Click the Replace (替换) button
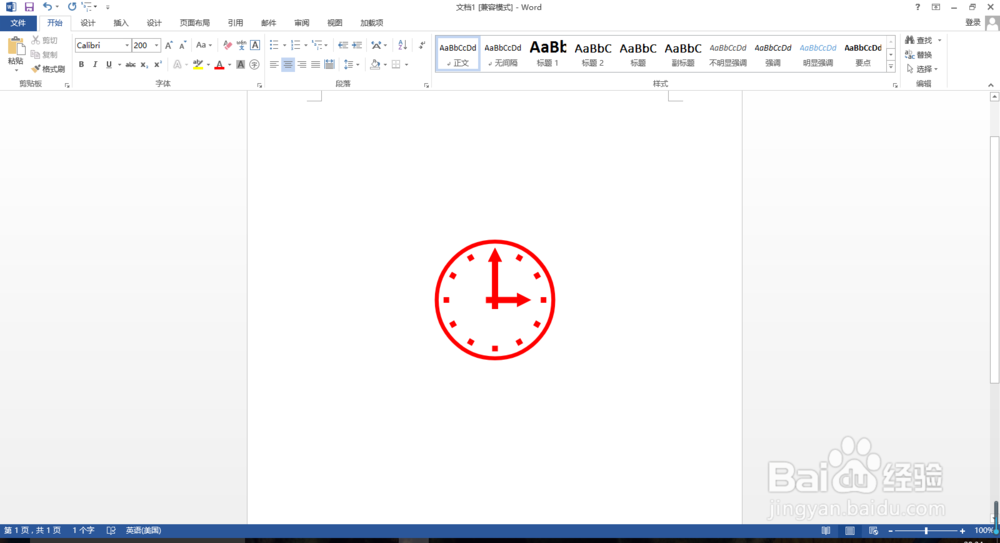Viewport: 1000px width, 543px height. click(x=919, y=54)
